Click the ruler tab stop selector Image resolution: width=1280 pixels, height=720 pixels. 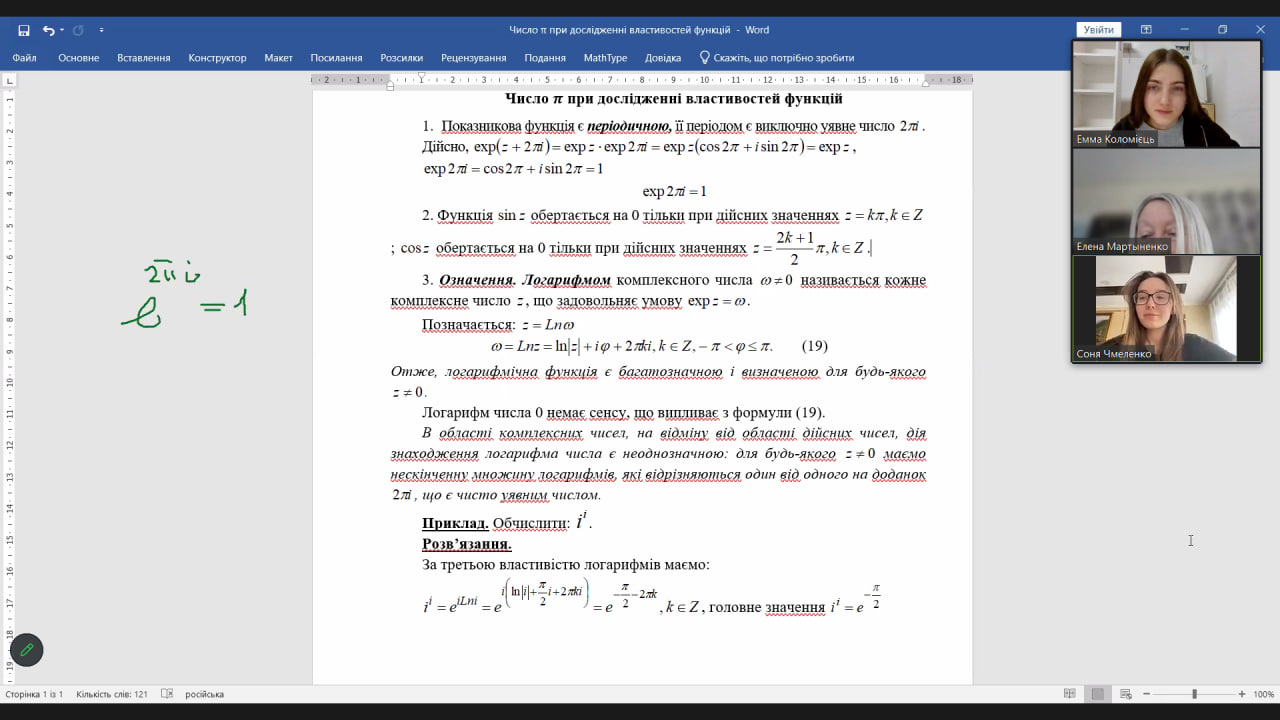10,80
